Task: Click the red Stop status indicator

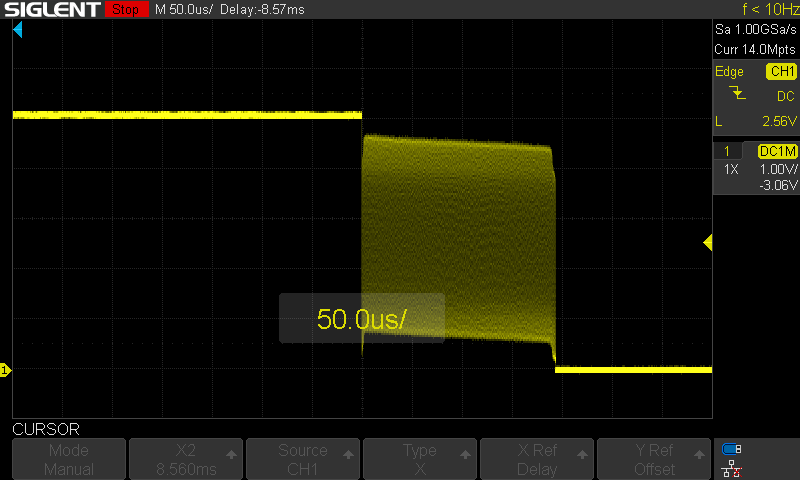Action: [127, 9]
